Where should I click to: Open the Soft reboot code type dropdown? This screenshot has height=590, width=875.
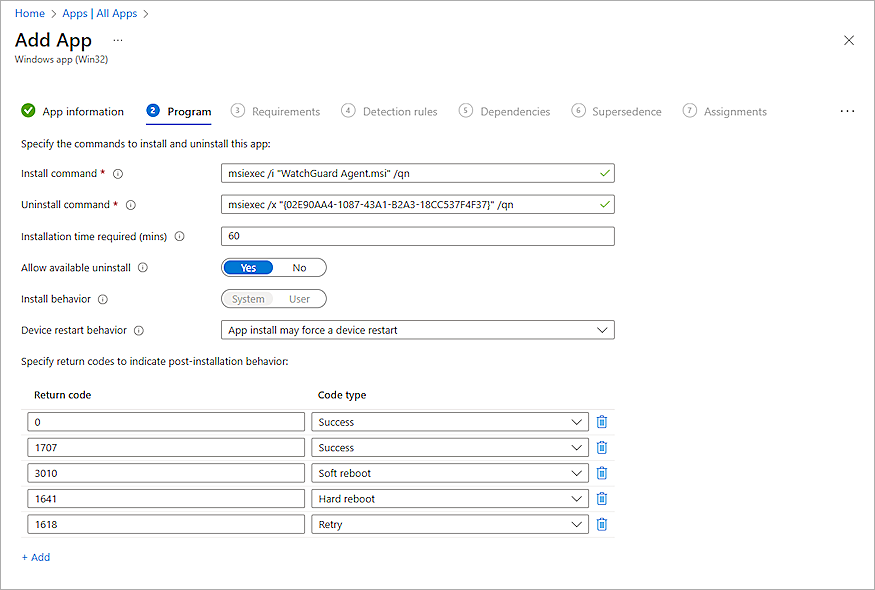pos(450,473)
